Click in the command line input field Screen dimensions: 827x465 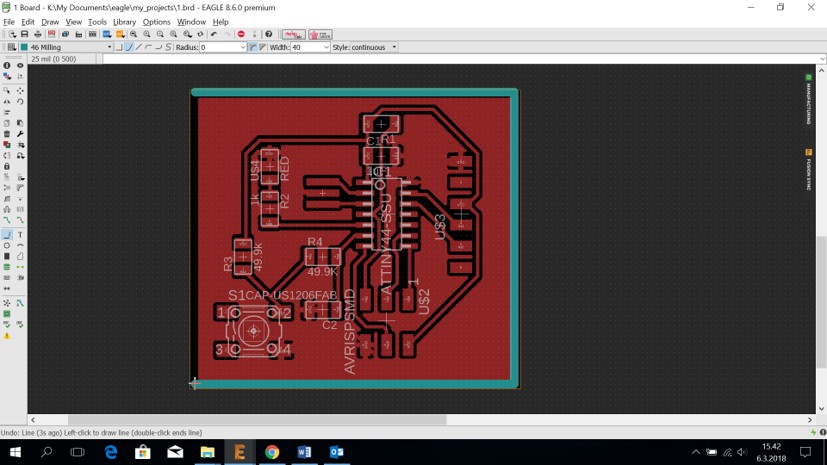click(460, 59)
